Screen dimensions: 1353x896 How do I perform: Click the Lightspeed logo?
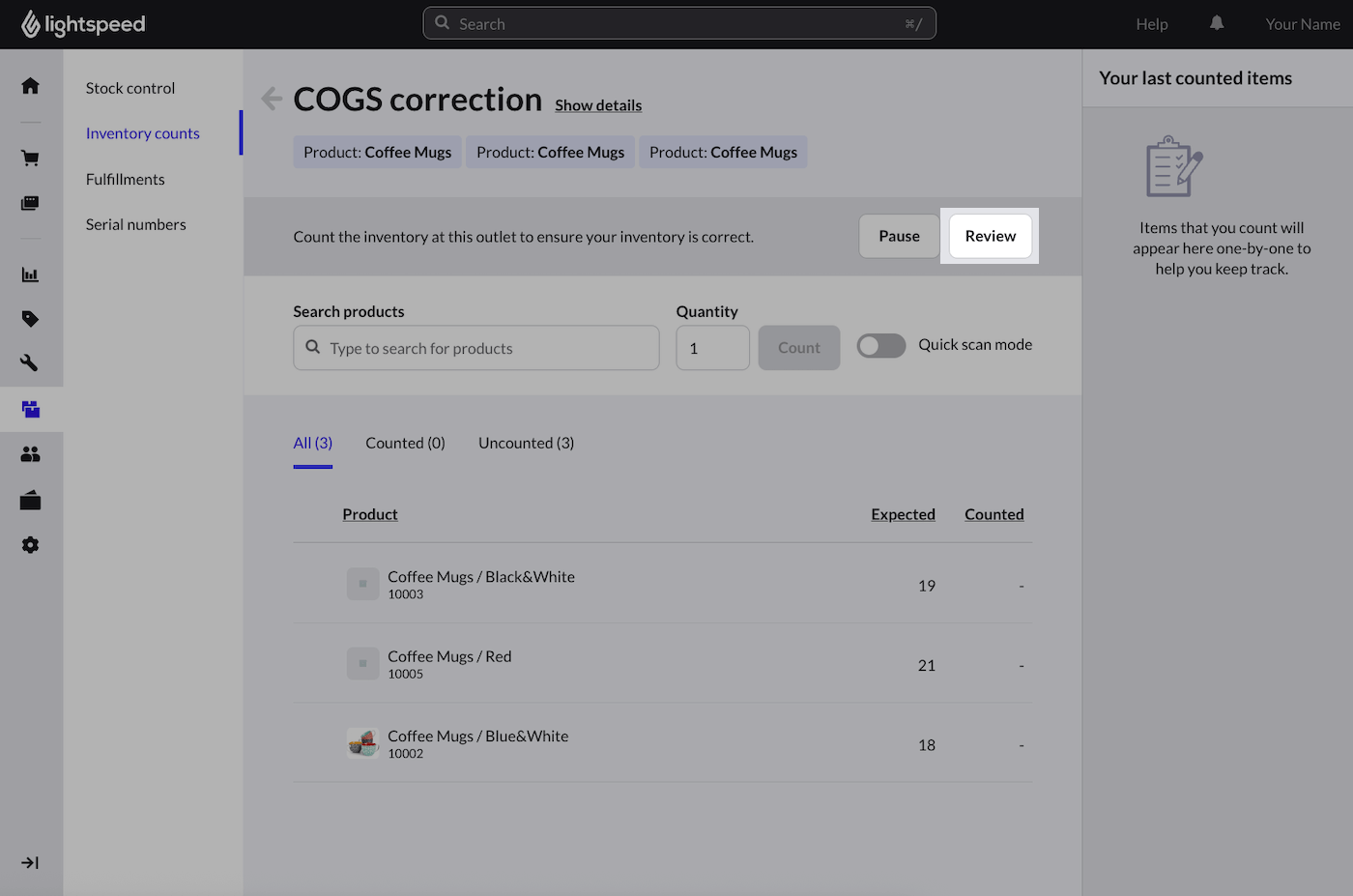pos(83,24)
